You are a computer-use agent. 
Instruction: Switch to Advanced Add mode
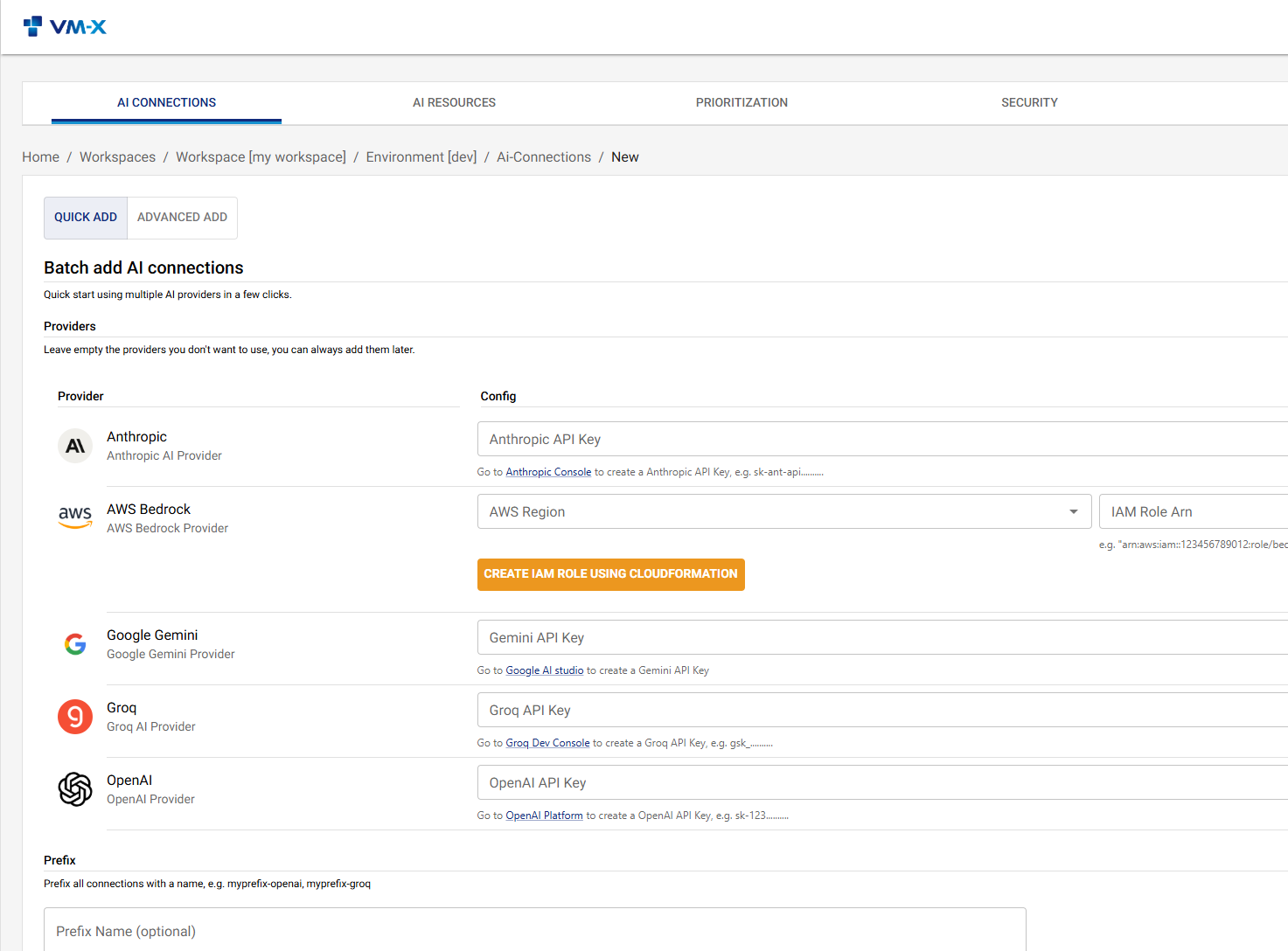[x=182, y=218]
